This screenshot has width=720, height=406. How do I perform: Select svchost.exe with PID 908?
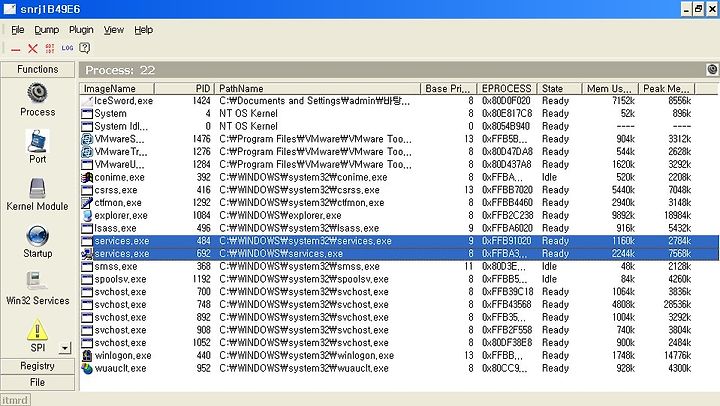399,330
